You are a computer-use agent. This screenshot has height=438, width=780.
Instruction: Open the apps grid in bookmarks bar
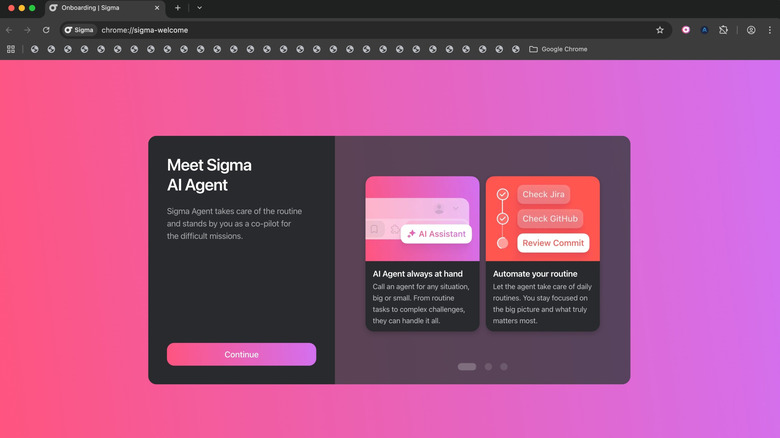(11, 49)
